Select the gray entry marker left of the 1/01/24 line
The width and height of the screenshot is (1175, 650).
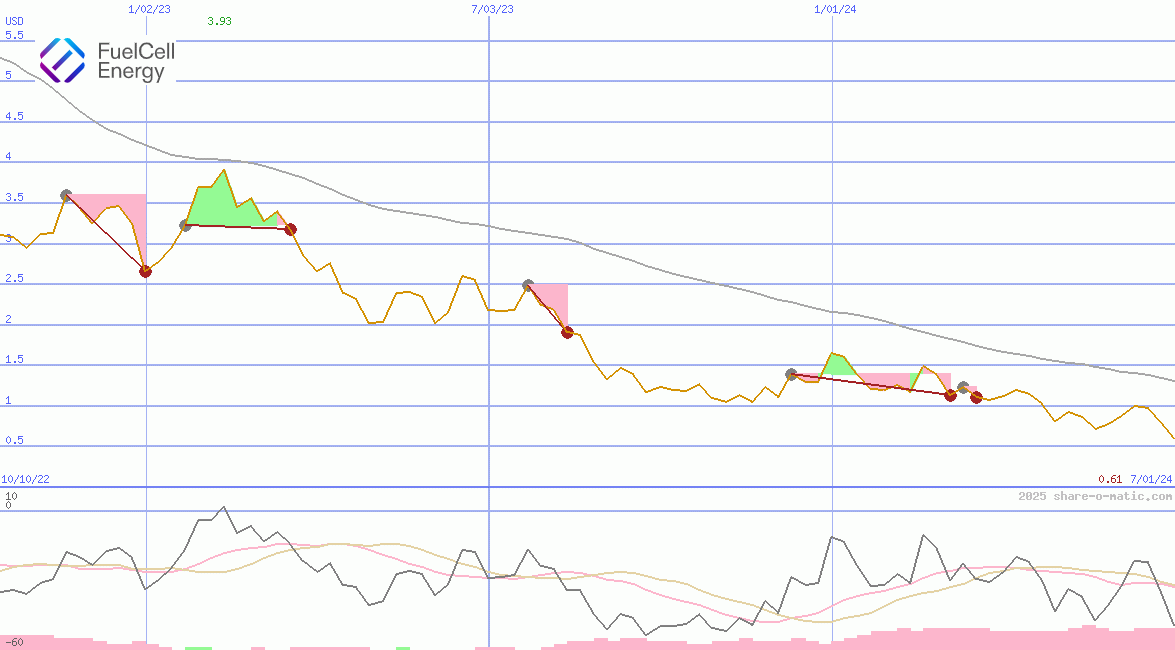791,374
